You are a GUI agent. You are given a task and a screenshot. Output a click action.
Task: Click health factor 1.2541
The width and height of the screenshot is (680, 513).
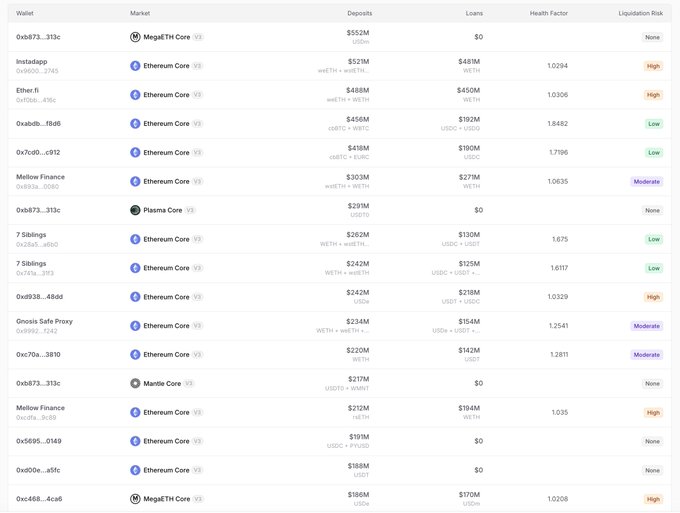558,326
